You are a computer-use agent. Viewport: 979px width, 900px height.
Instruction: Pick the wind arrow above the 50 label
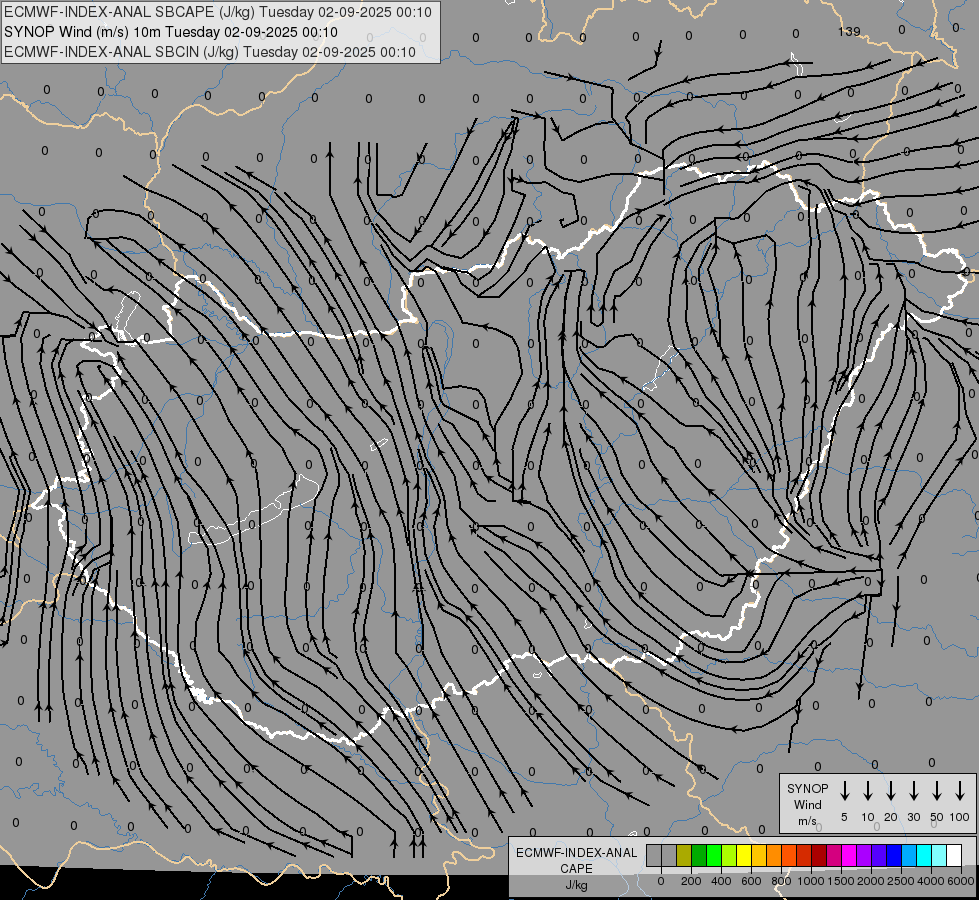tap(937, 791)
